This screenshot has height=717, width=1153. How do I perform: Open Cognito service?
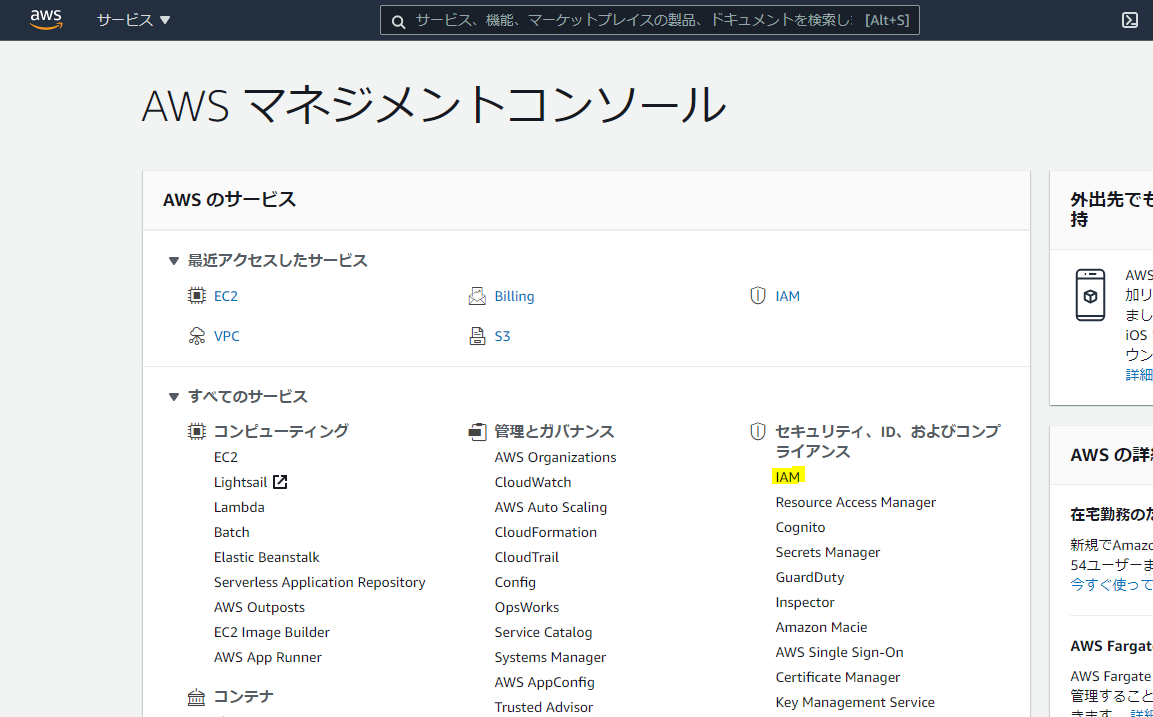[800, 527]
